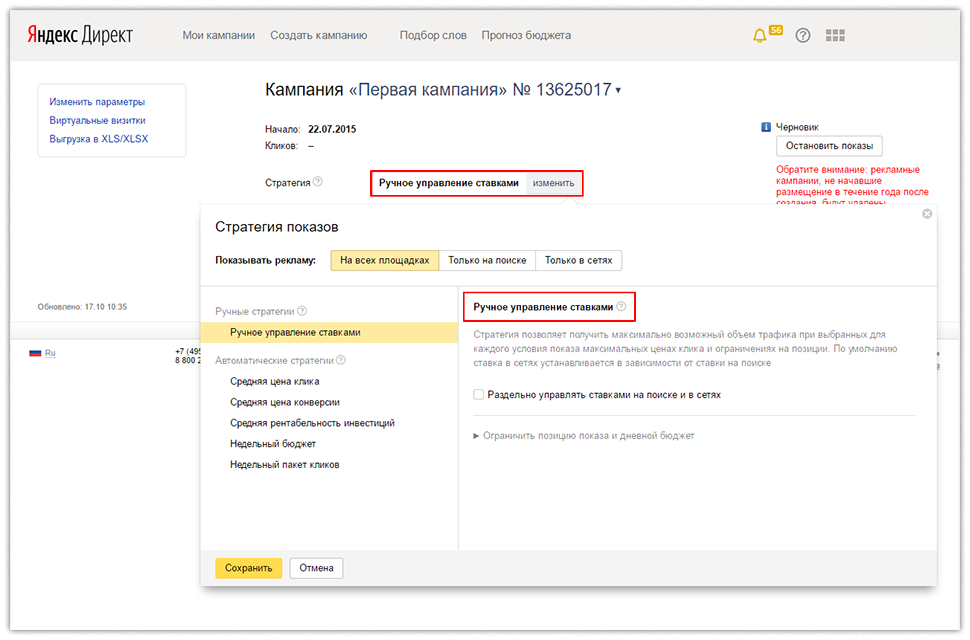Image resolution: width=970 pixels, height=640 pixels.
Task: Open campaign title dropdown arrow
Action: click(618, 91)
